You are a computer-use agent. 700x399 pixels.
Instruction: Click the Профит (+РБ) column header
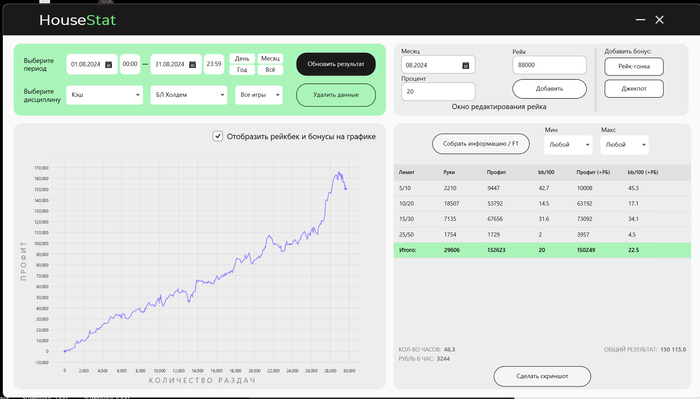click(593, 172)
